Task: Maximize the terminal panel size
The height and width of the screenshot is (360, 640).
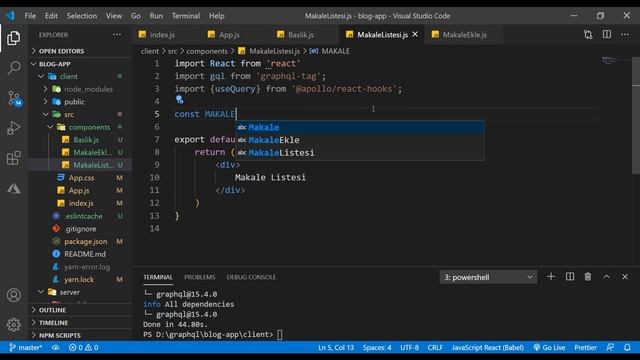Action: (607, 277)
